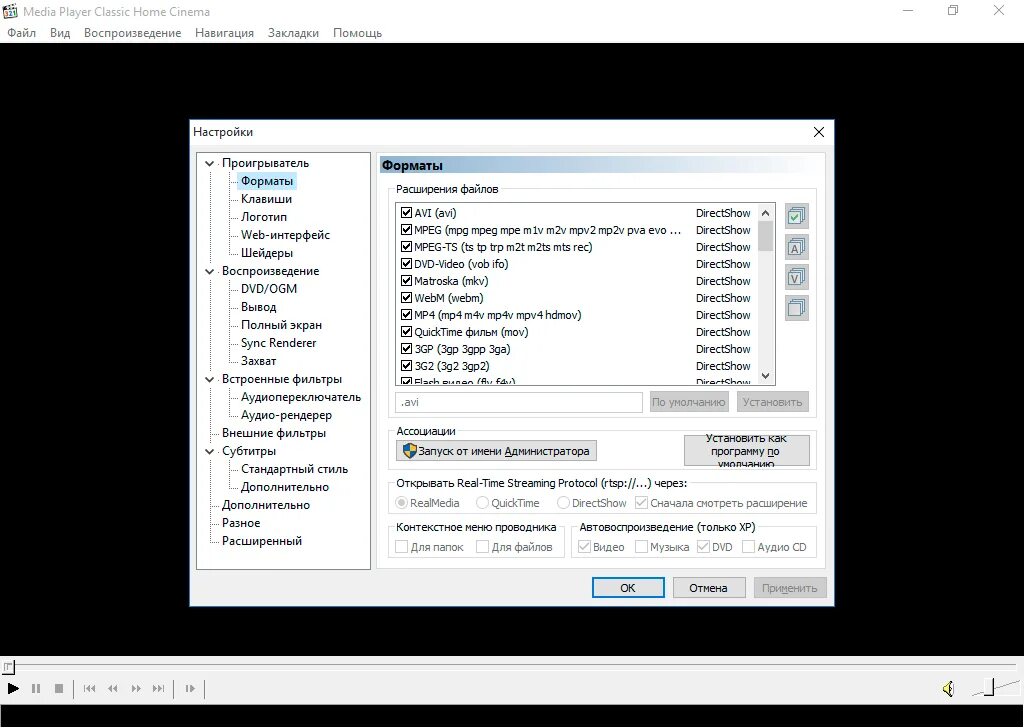
Task: Click the frame step icon
Action: click(190, 688)
